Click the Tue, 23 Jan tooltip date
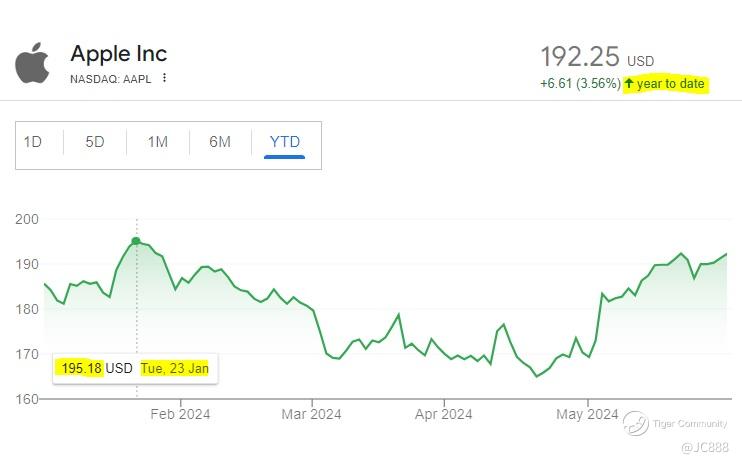The height and width of the screenshot is (464, 742). pos(175,368)
